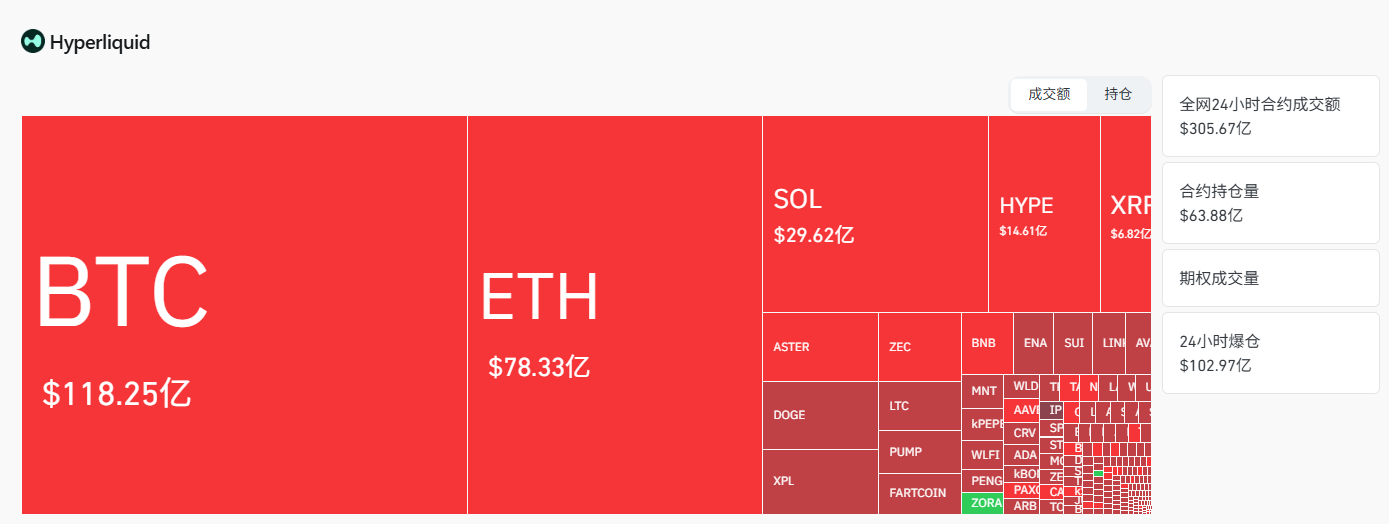Click the Hyperliquid logo icon
The width and height of the screenshot is (1389, 524).
pyautogui.click(x=32, y=42)
